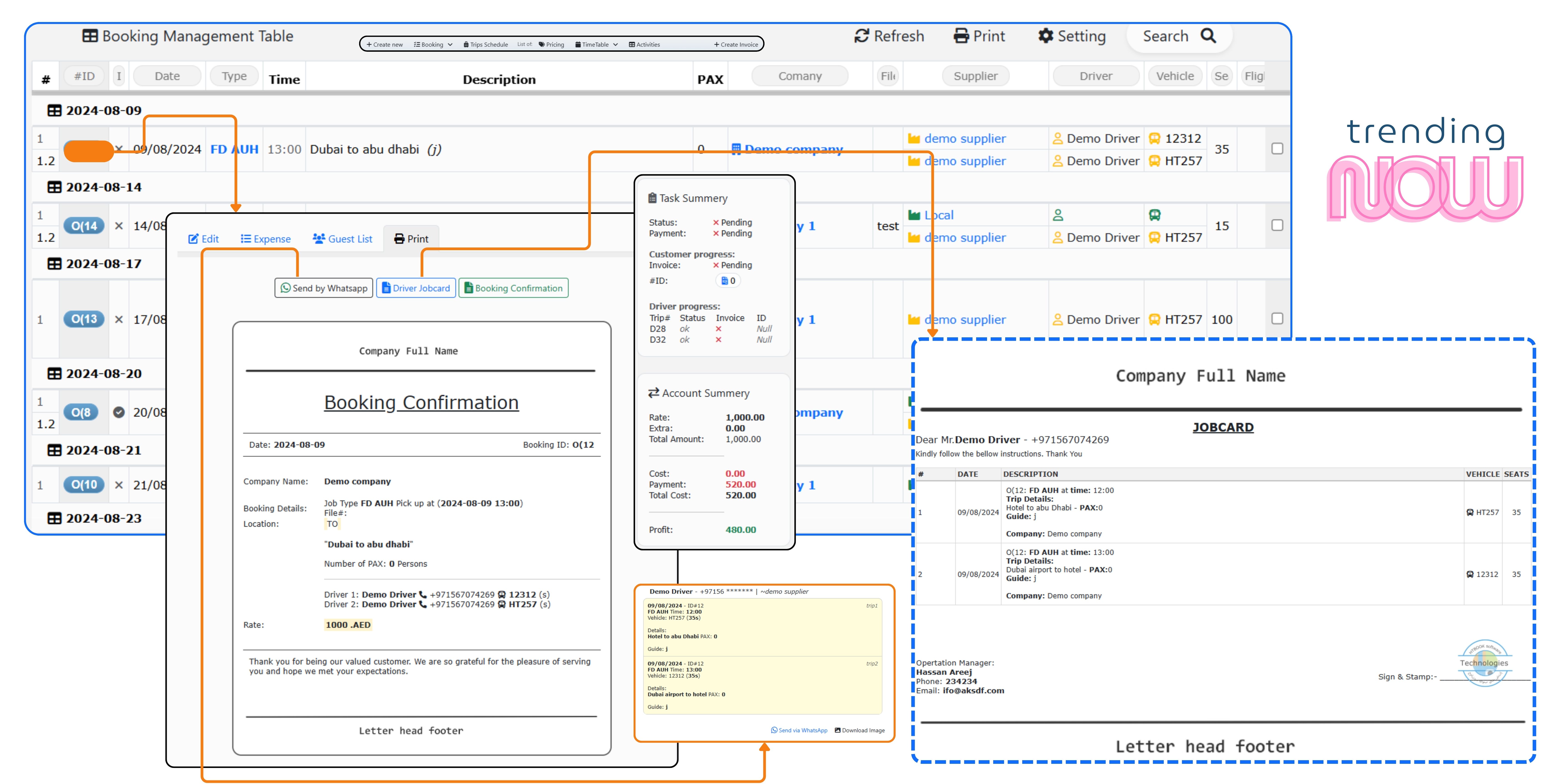The image size is (1568, 784).
Task: Open booking ID badge O(13
Action: pos(84,319)
